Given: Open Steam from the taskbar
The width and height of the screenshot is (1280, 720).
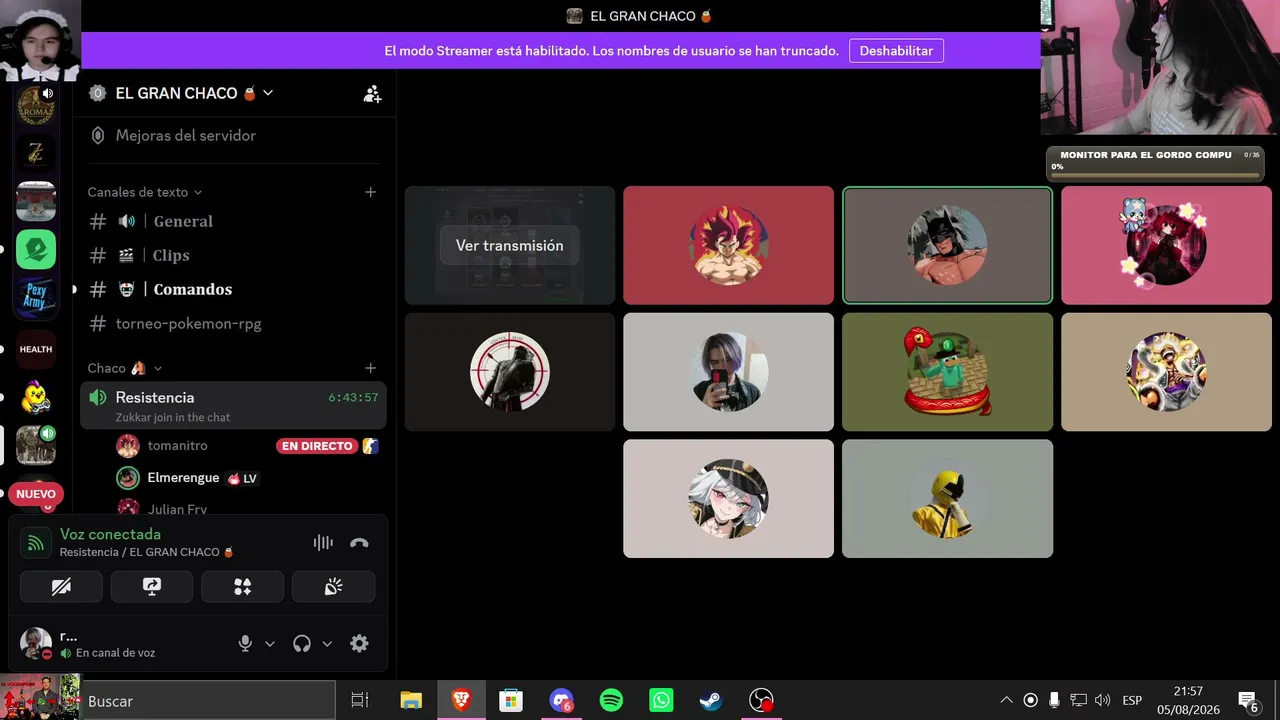Looking at the screenshot, I should coord(711,700).
